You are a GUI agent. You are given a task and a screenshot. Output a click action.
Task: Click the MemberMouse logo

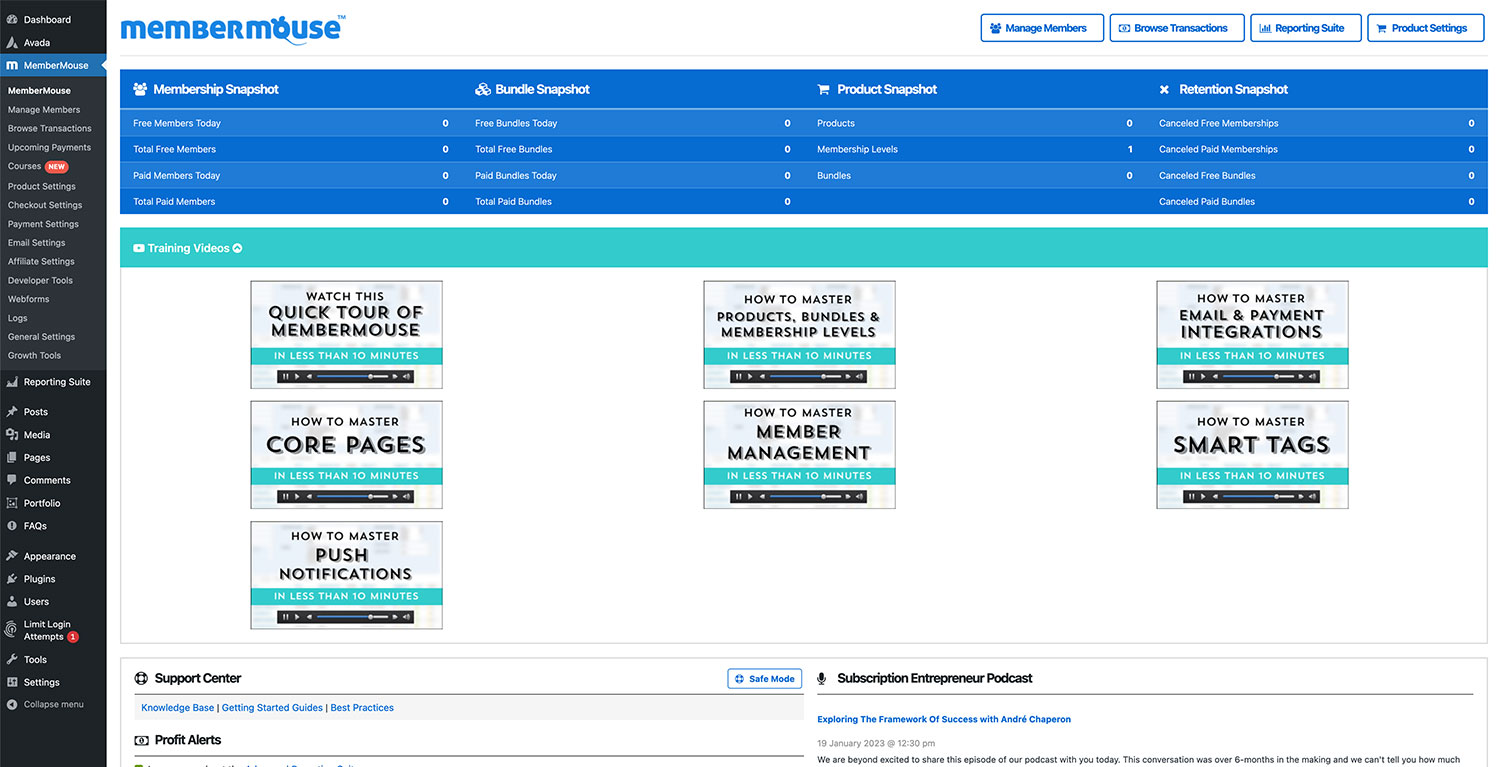tap(233, 28)
